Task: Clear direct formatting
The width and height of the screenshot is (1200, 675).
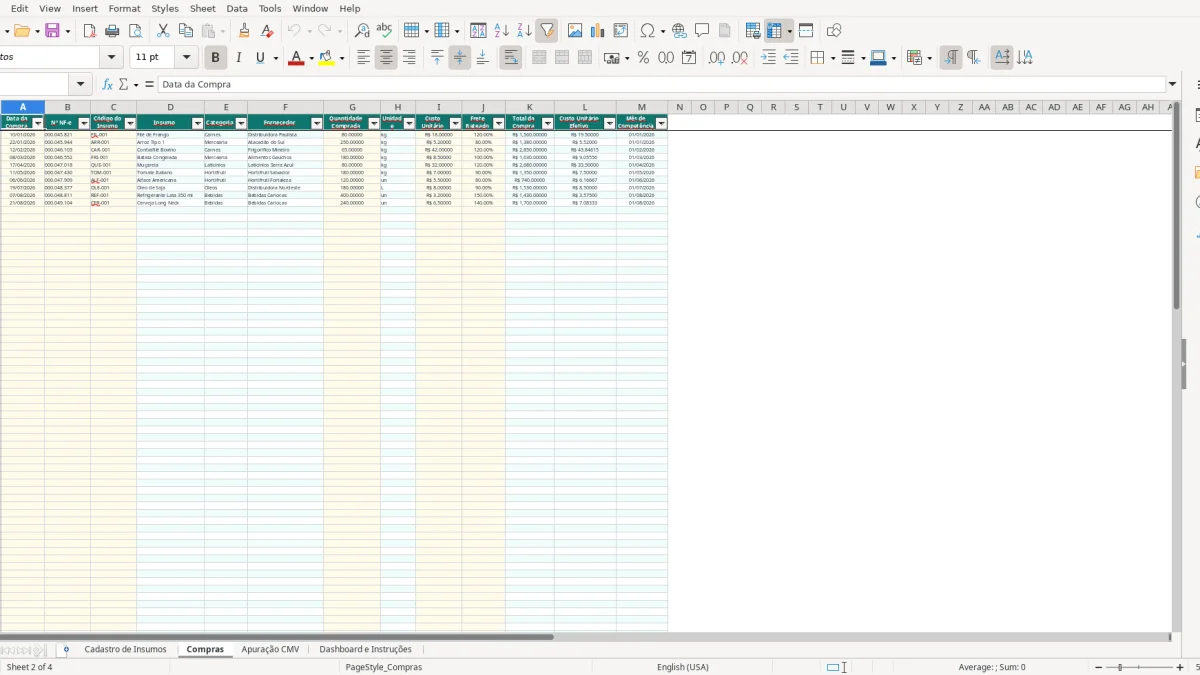Action: point(266,31)
